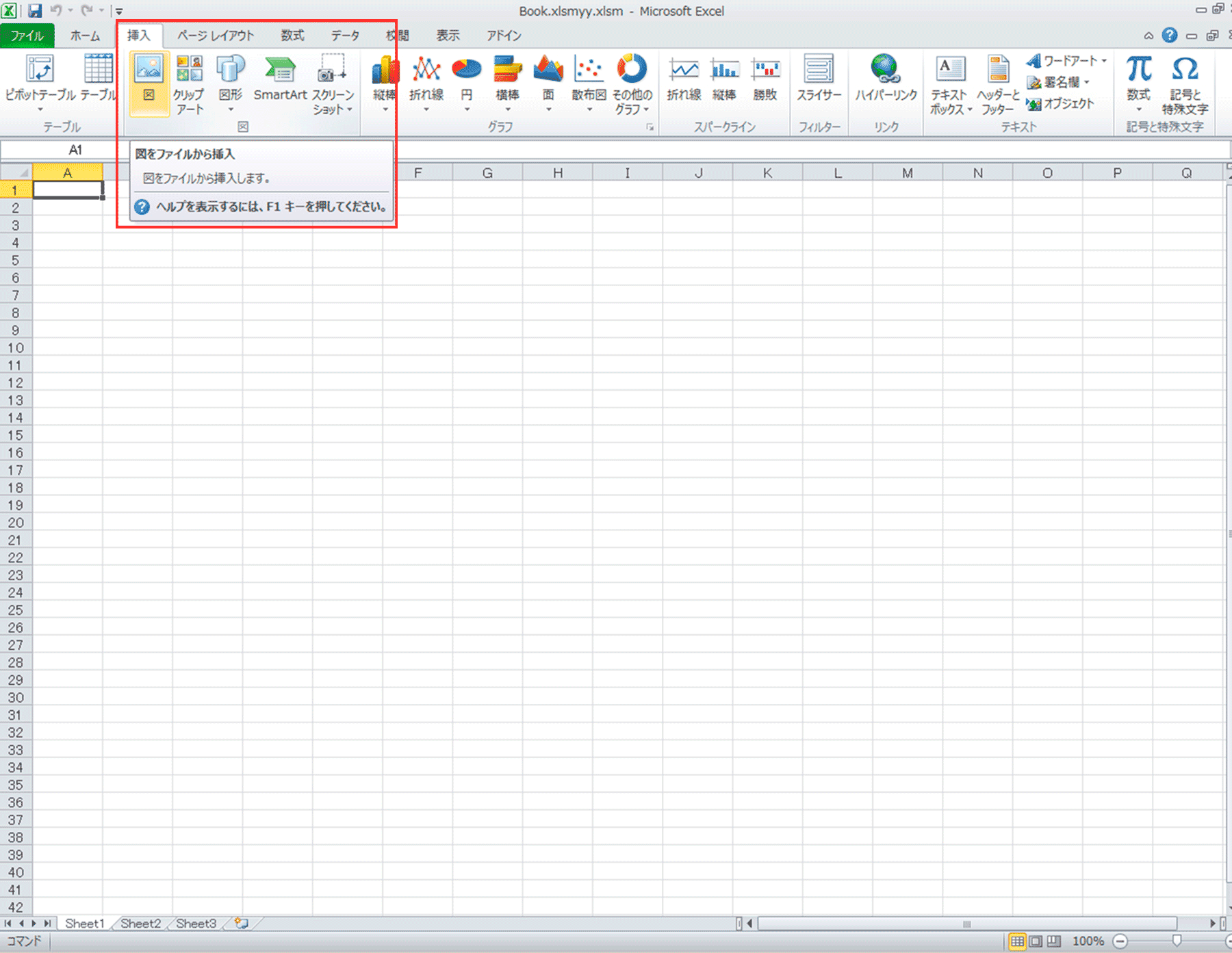Toggle Page Break Preview view

[x=1054, y=941]
